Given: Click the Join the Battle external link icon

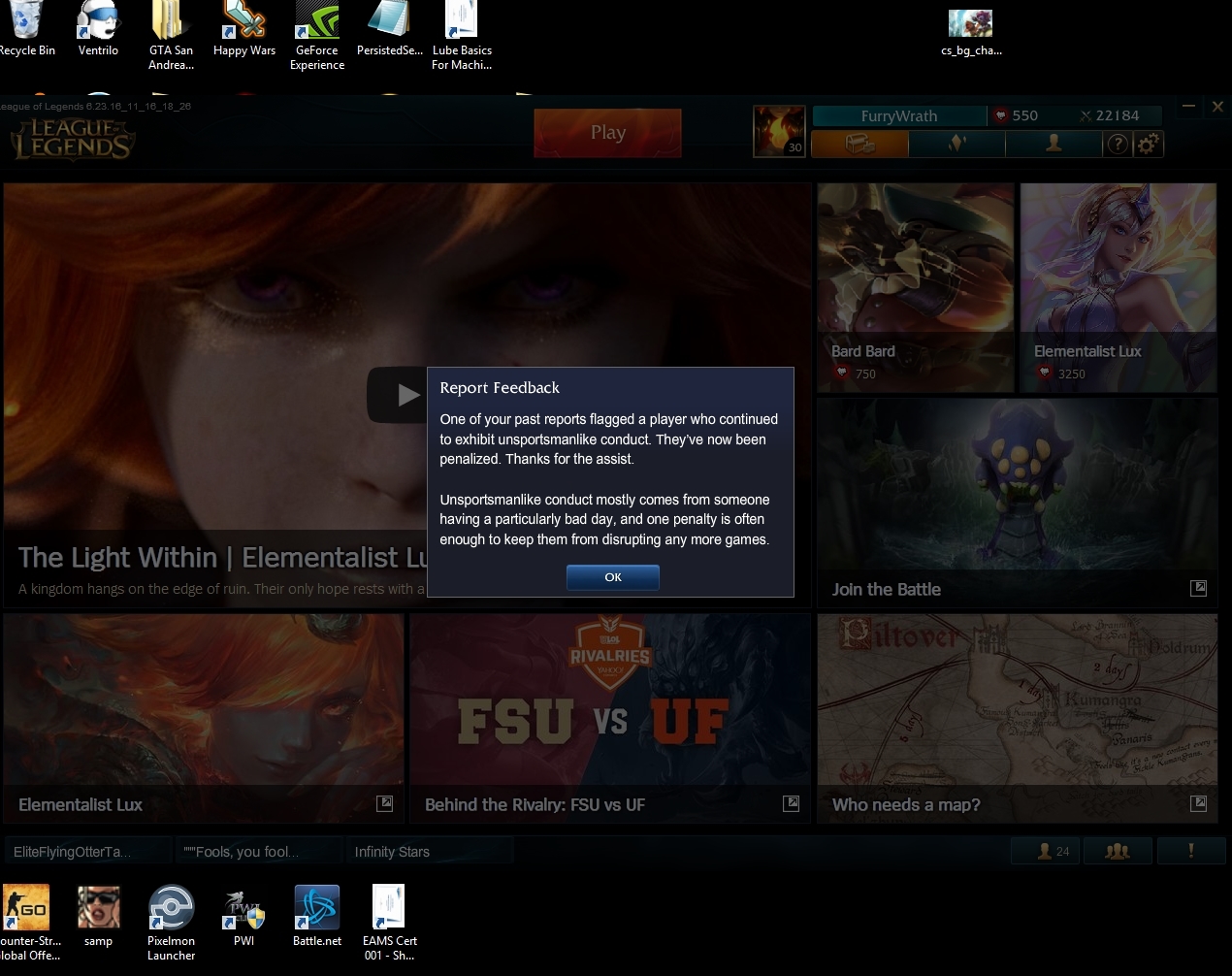Looking at the screenshot, I should pos(1199,588).
